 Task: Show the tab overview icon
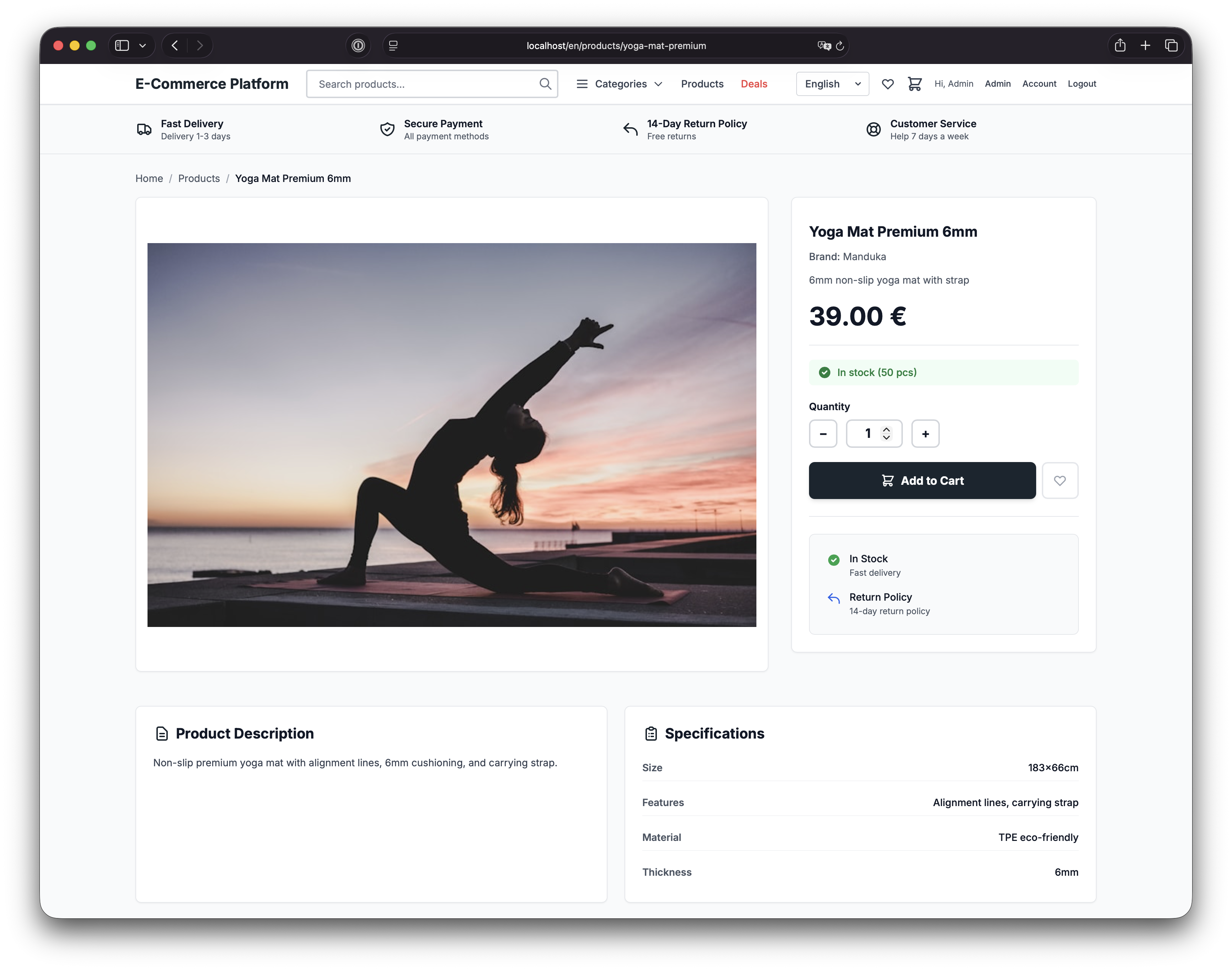click(x=1171, y=45)
